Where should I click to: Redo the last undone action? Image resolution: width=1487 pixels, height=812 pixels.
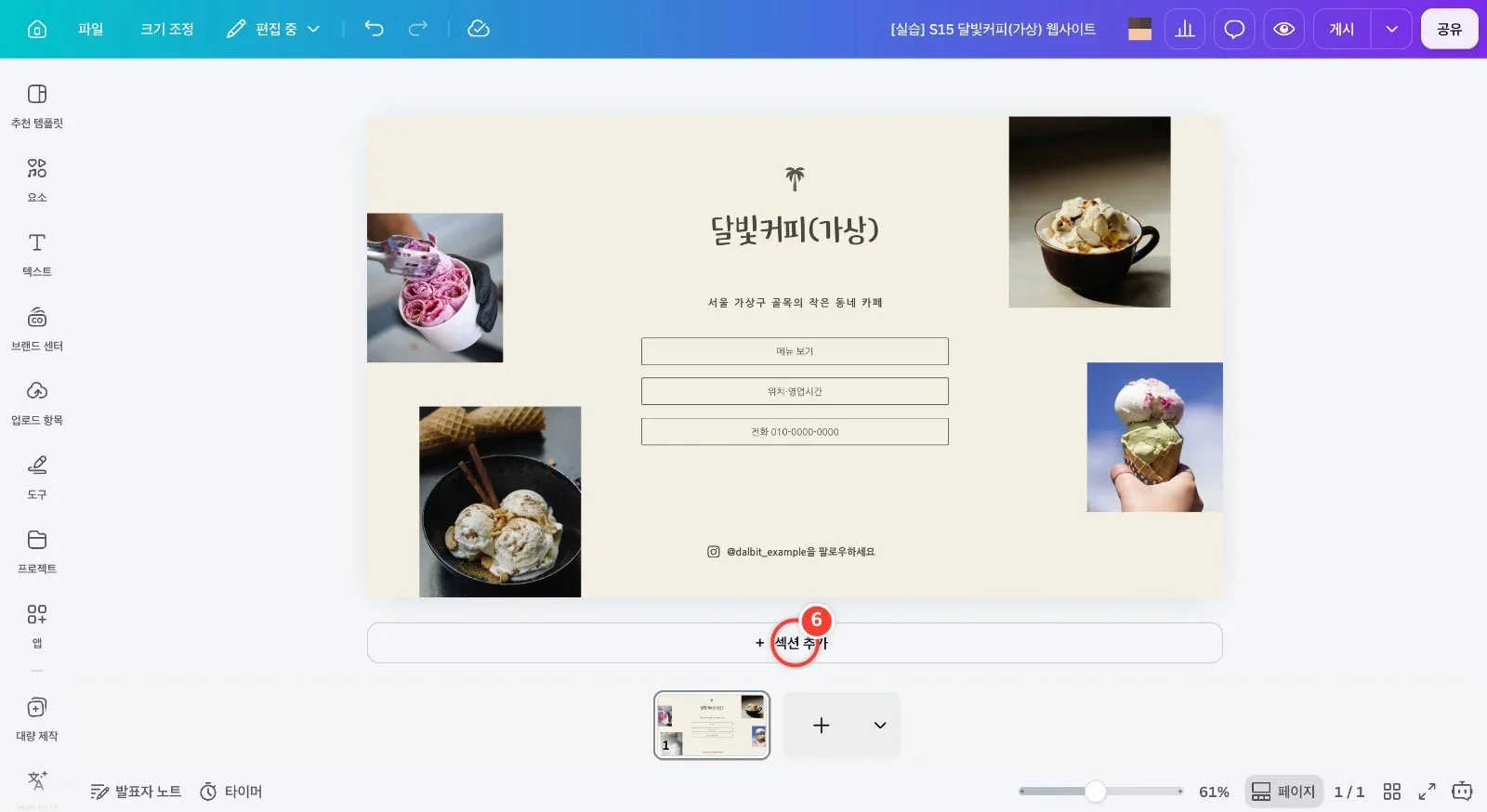418,29
